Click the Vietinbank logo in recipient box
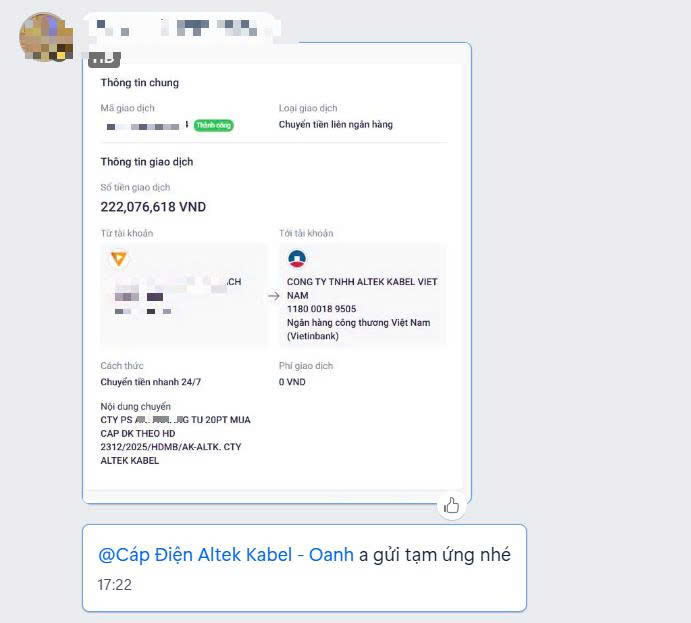This screenshot has height=623, width=691. 297,258
